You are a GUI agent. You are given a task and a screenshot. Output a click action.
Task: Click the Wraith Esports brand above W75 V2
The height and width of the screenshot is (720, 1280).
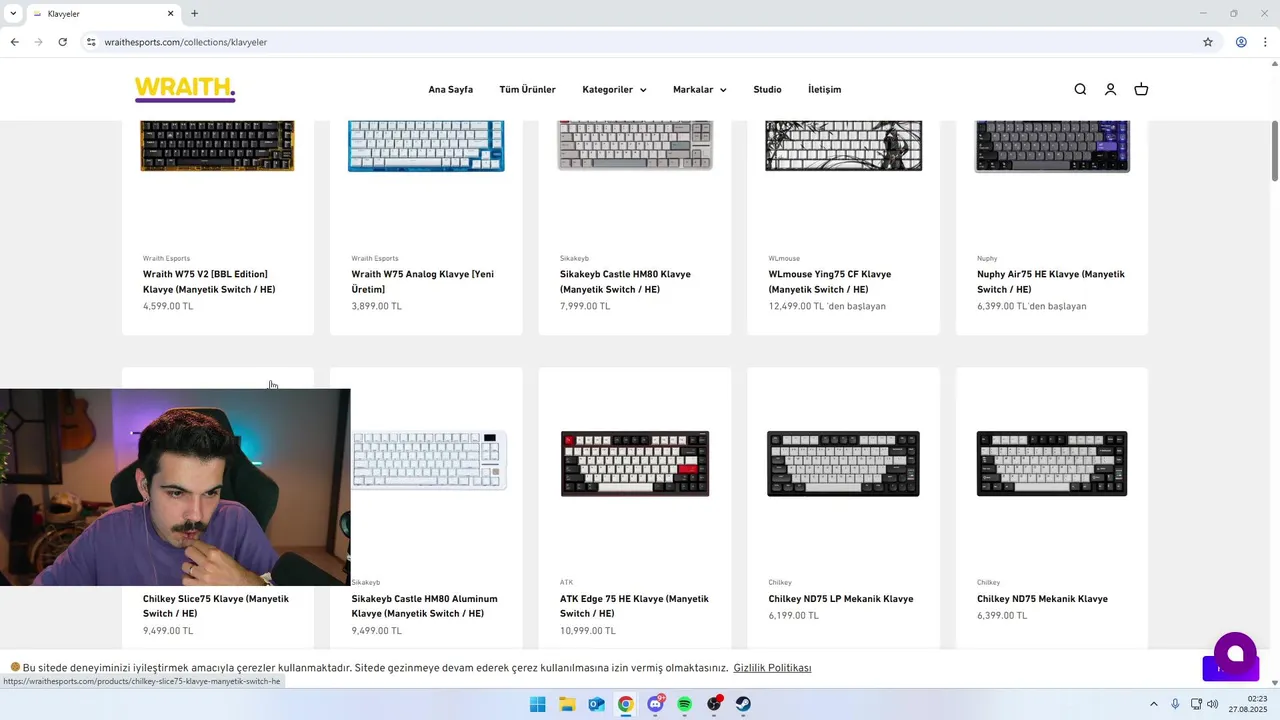tap(166, 258)
